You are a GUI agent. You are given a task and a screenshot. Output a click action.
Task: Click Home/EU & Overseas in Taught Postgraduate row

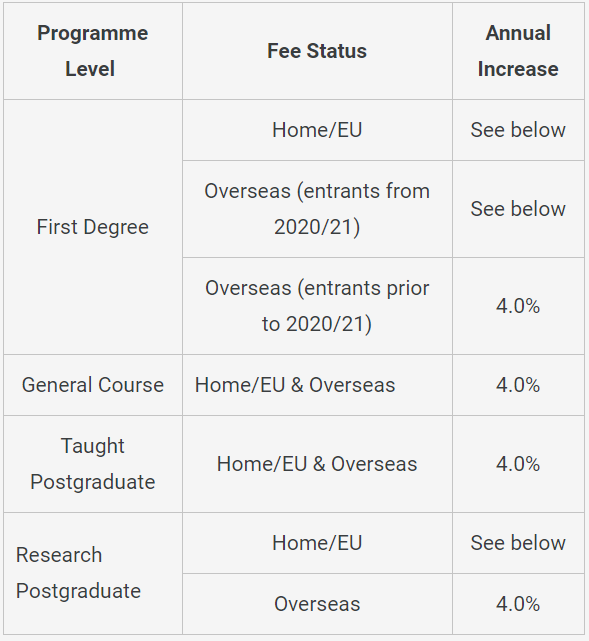[x=317, y=464]
